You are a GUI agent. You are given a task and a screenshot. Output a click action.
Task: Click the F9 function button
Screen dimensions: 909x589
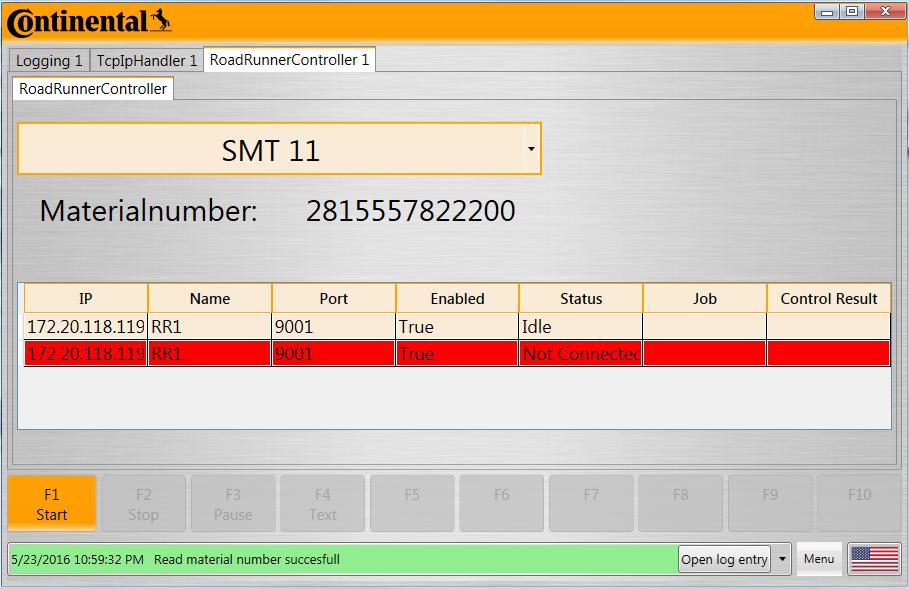770,504
